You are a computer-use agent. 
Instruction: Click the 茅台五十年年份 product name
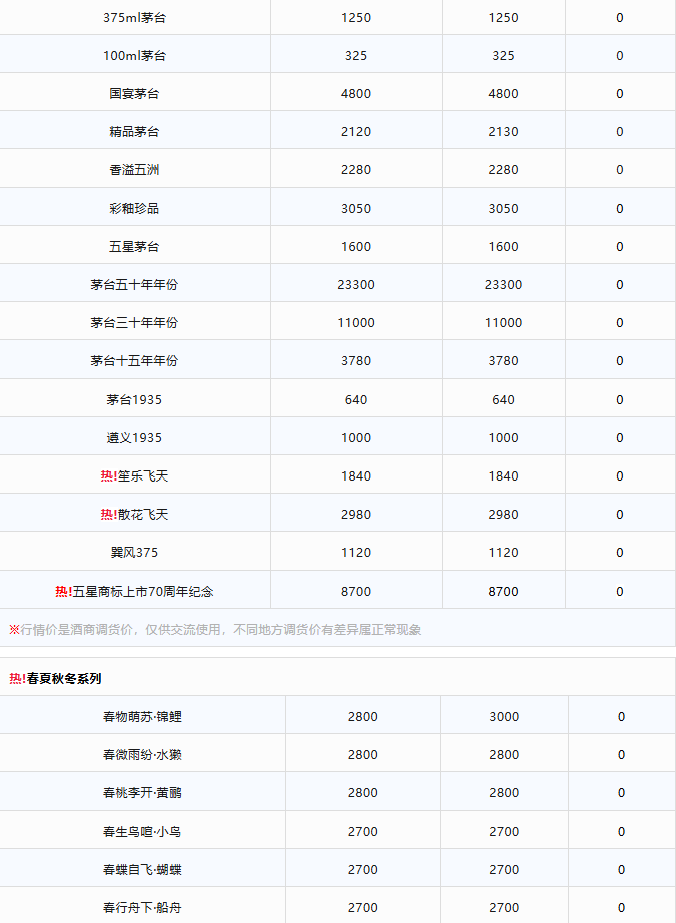(134, 285)
